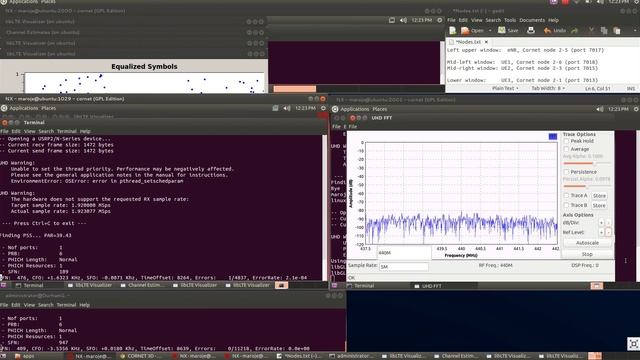Print the document from gedit toolbar

click(x=531, y=30)
